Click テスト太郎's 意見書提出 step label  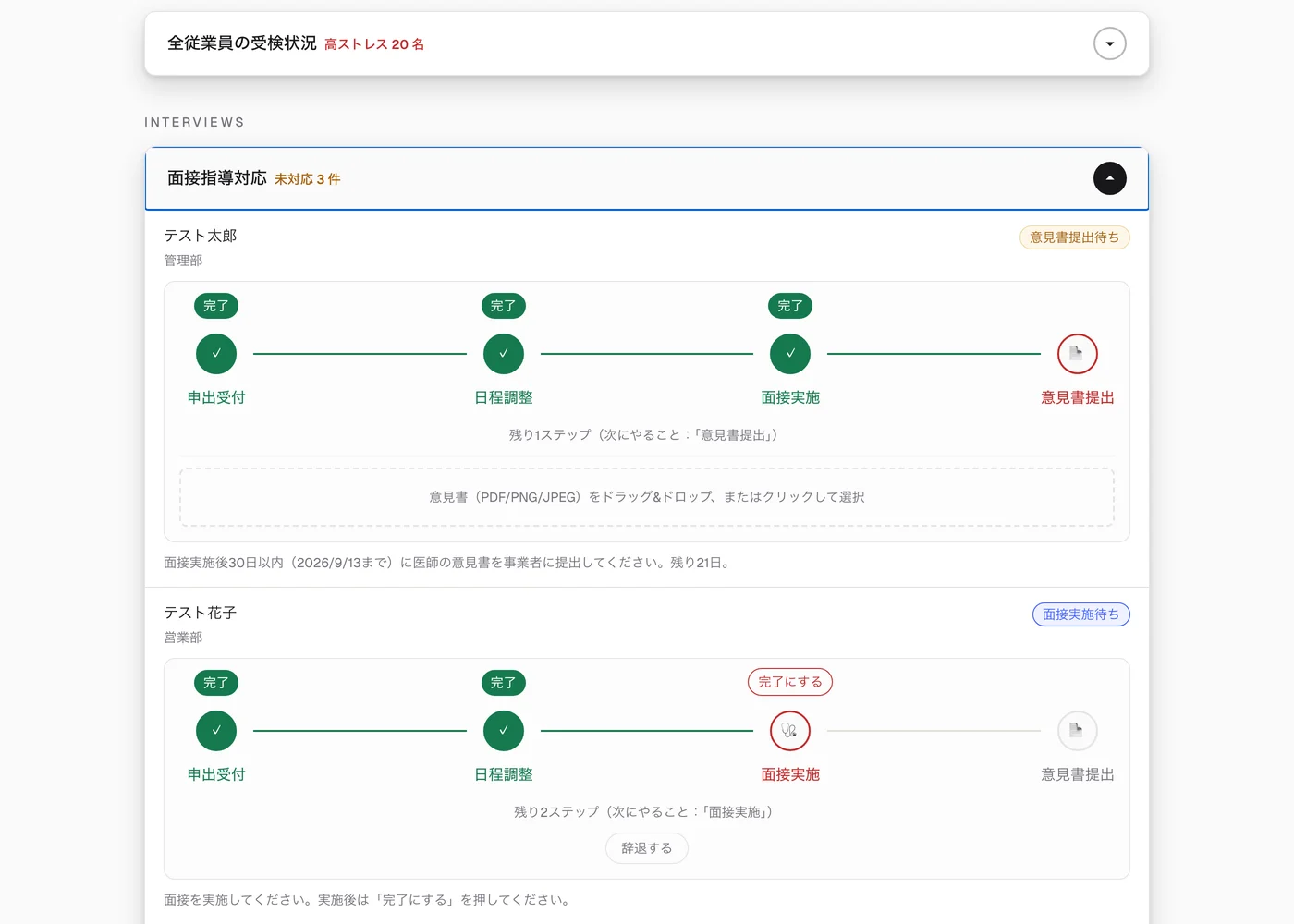(1078, 397)
